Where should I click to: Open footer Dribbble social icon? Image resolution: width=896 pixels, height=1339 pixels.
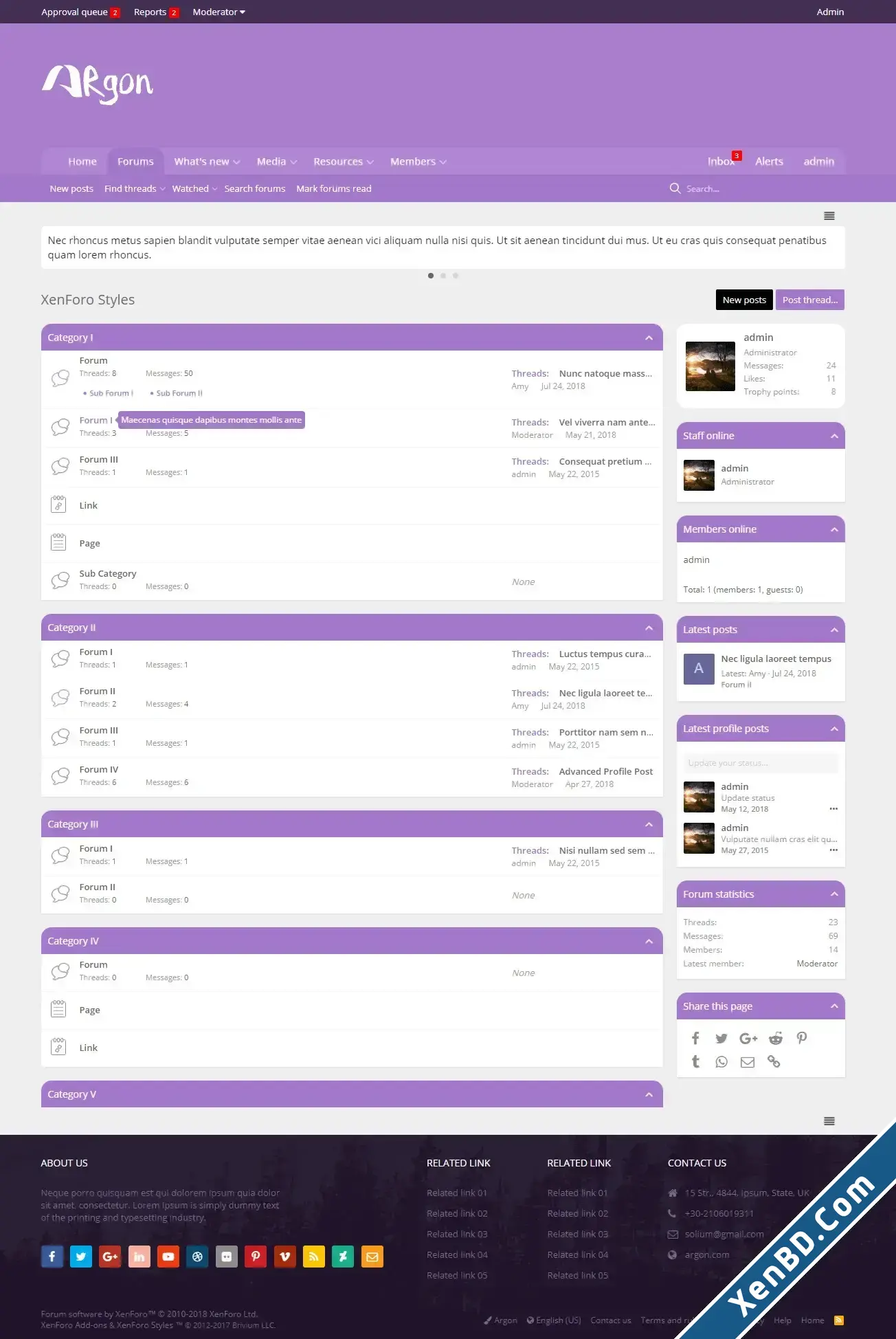coord(197,1257)
